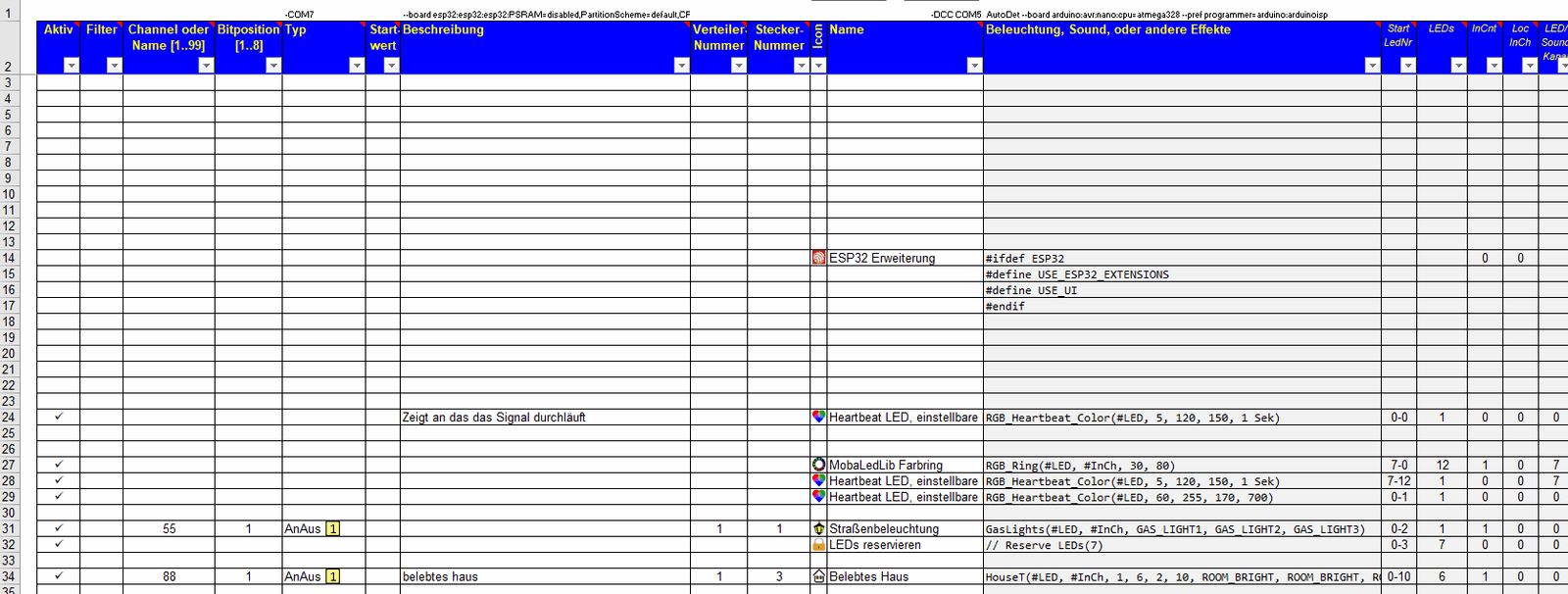Toggle the Aktiv checkmark in row 24
The image size is (1568, 594).
59,417
